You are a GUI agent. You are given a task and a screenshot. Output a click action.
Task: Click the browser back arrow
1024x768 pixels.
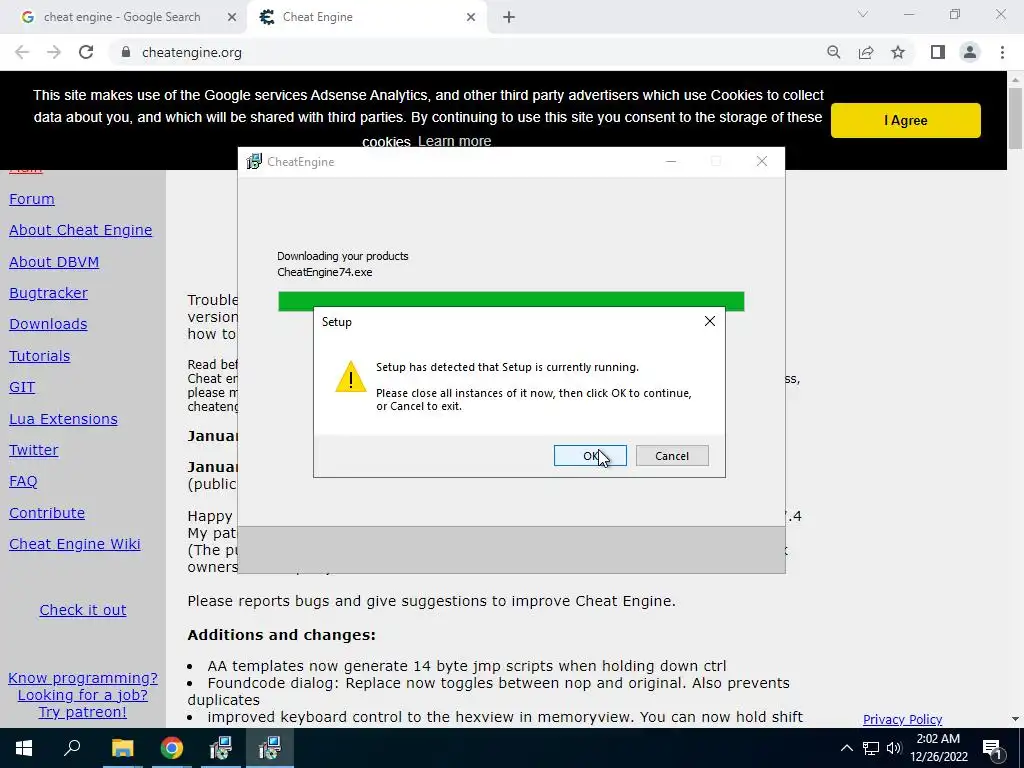[22, 52]
